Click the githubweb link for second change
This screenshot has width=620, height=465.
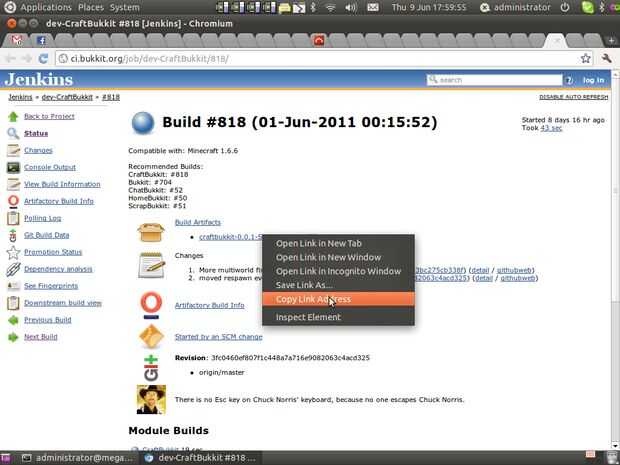(x=518, y=278)
